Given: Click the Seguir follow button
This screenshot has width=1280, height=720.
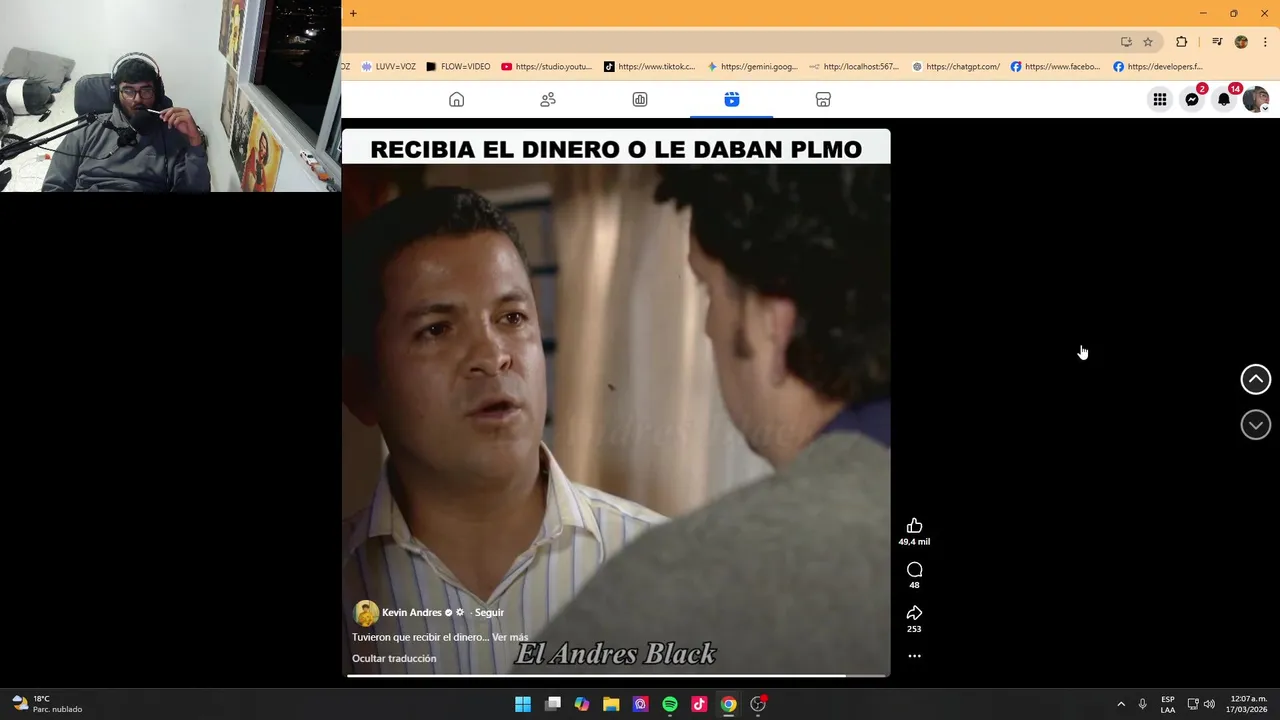Looking at the screenshot, I should tap(489, 613).
